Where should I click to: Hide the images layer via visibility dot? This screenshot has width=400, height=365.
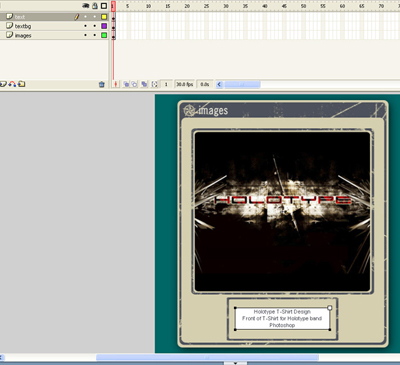pyautogui.click(x=86, y=35)
